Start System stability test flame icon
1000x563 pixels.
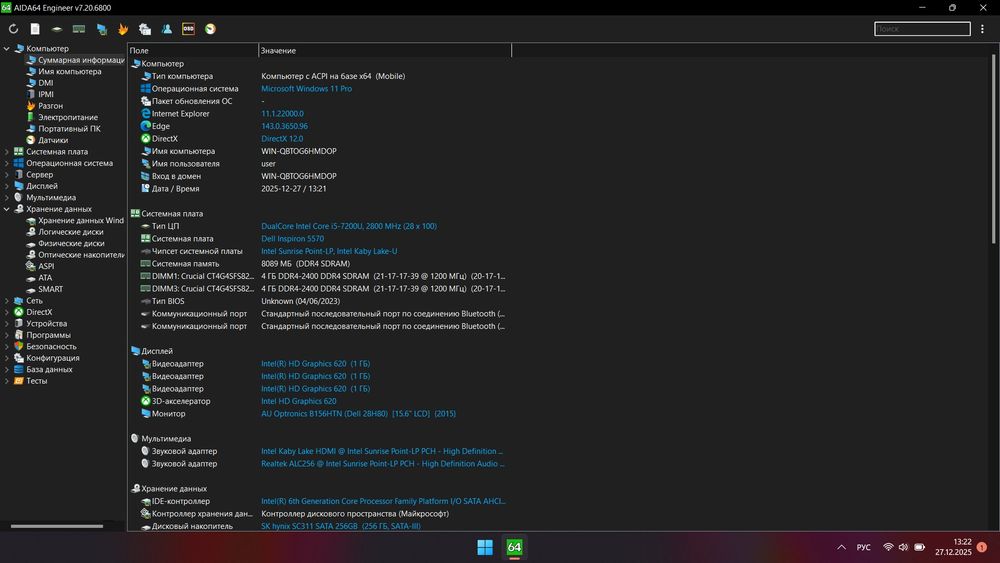pyautogui.click(x=123, y=29)
